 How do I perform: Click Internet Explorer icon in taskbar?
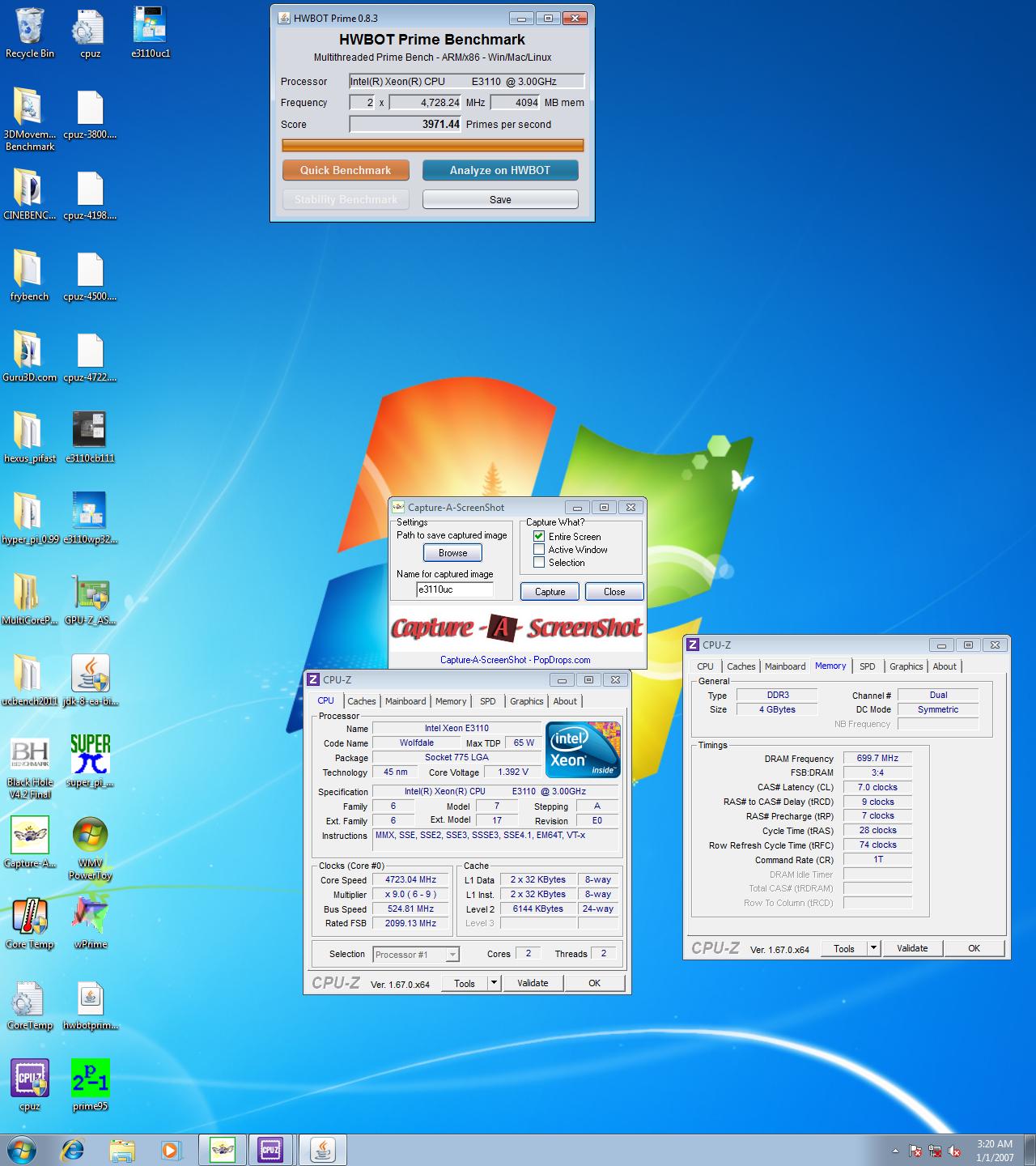pyautogui.click(x=73, y=1150)
